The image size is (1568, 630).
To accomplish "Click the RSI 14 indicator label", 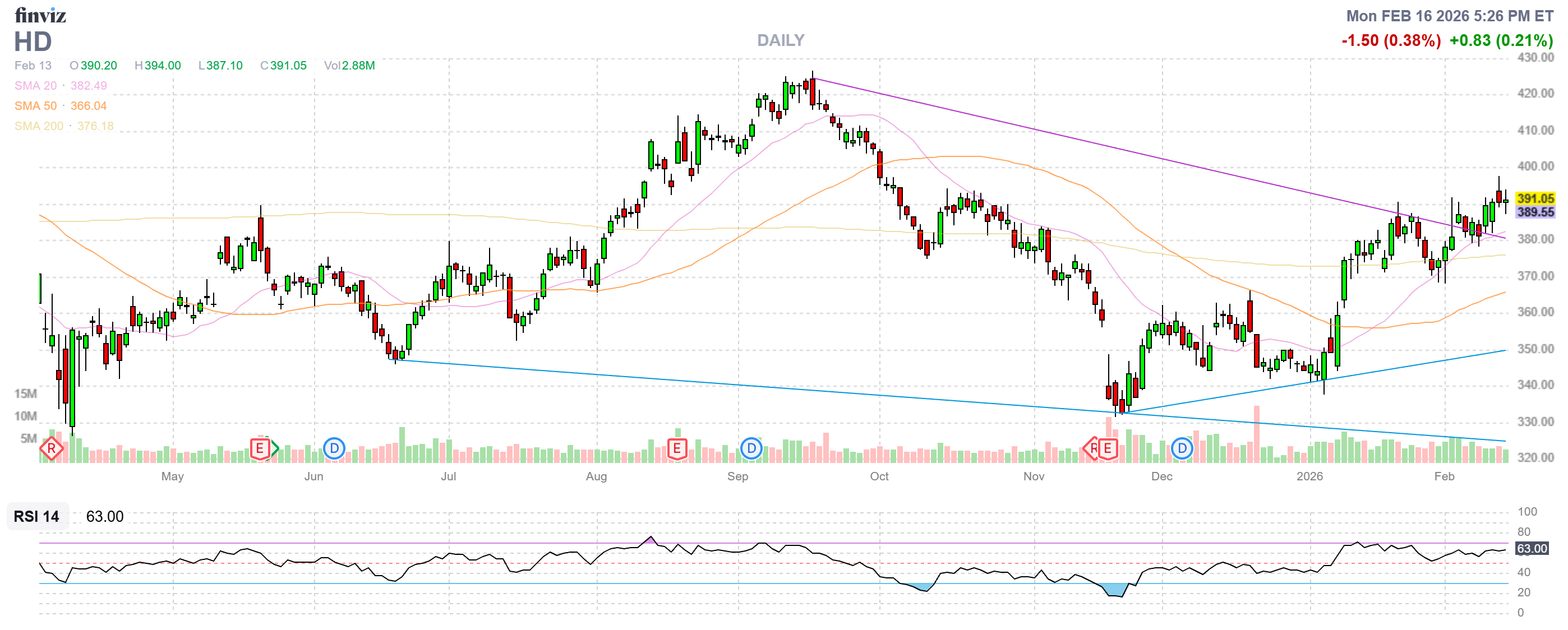I will click(36, 516).
